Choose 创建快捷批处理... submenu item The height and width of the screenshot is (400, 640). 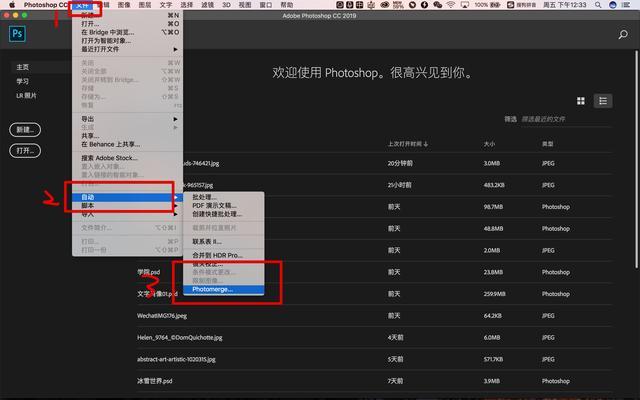click(224, 214)
